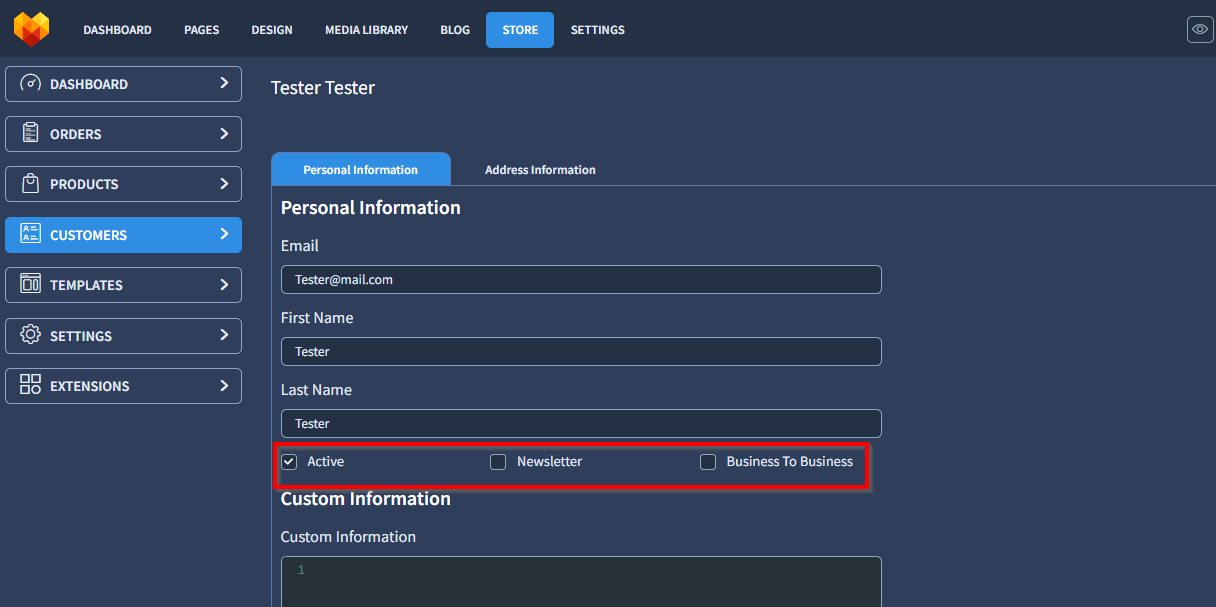Click the eye preview icon
This screenshot has width=1216, height=607.
(x=1200, y=29)
